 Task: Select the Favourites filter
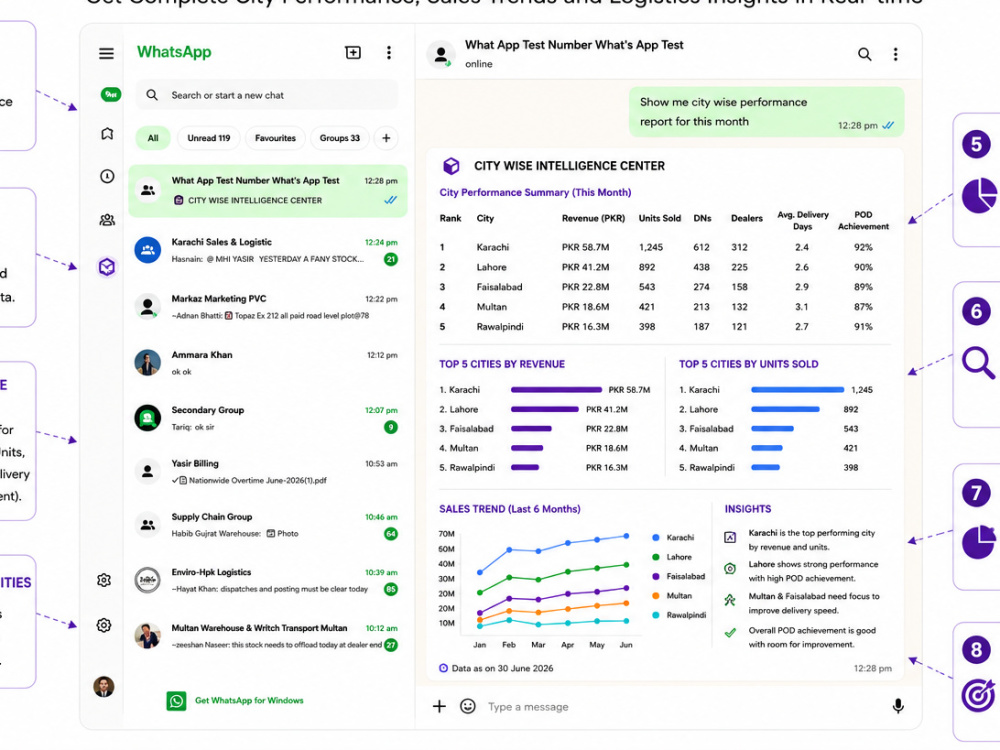click(x=276, y=138)
